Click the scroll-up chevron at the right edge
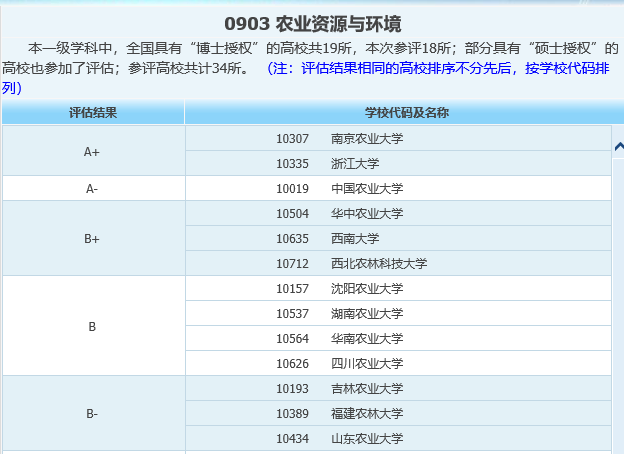624x454 pixels. (x=619, y=146)
